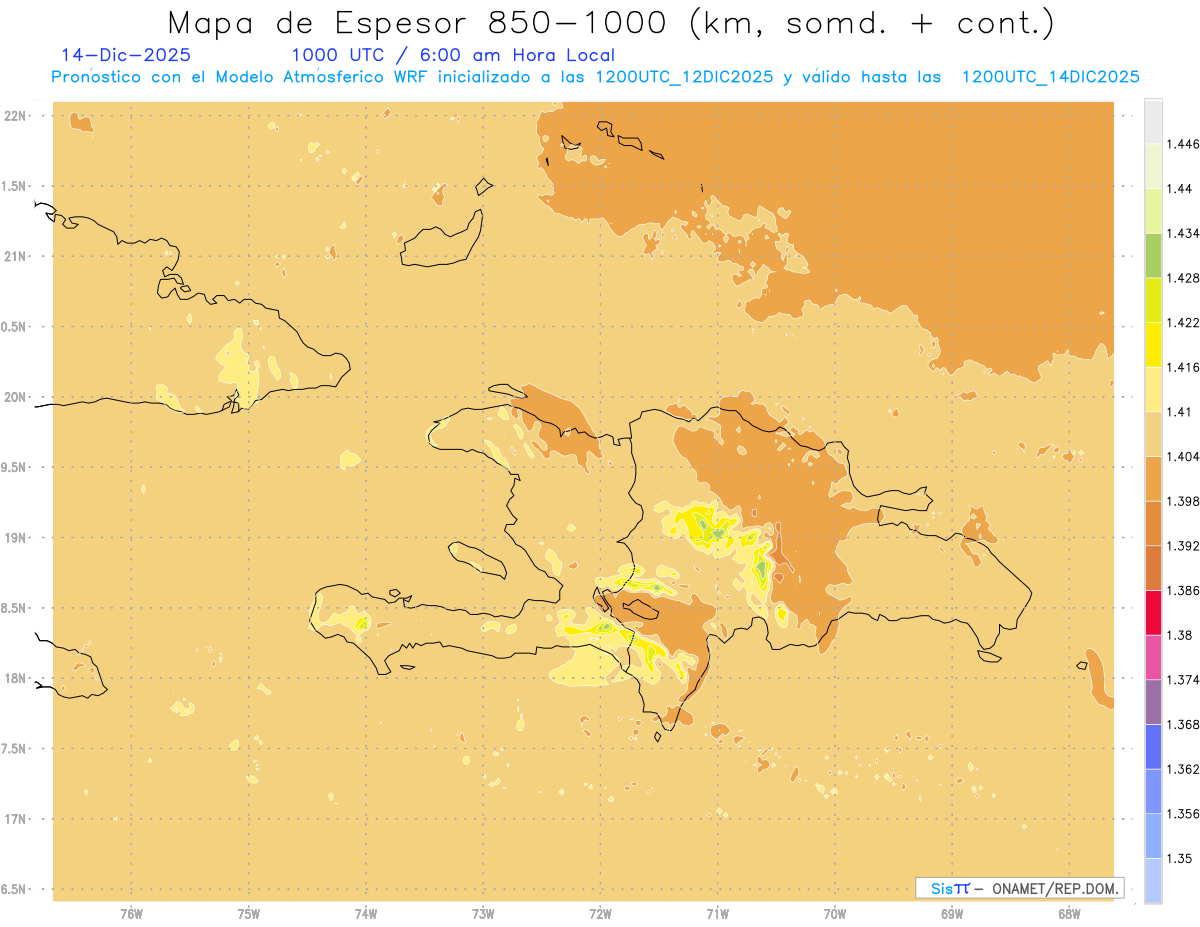This screenshot has height=927, width=1200.
Task: Click the legend value 1.392
Action: coord(1184,546)
